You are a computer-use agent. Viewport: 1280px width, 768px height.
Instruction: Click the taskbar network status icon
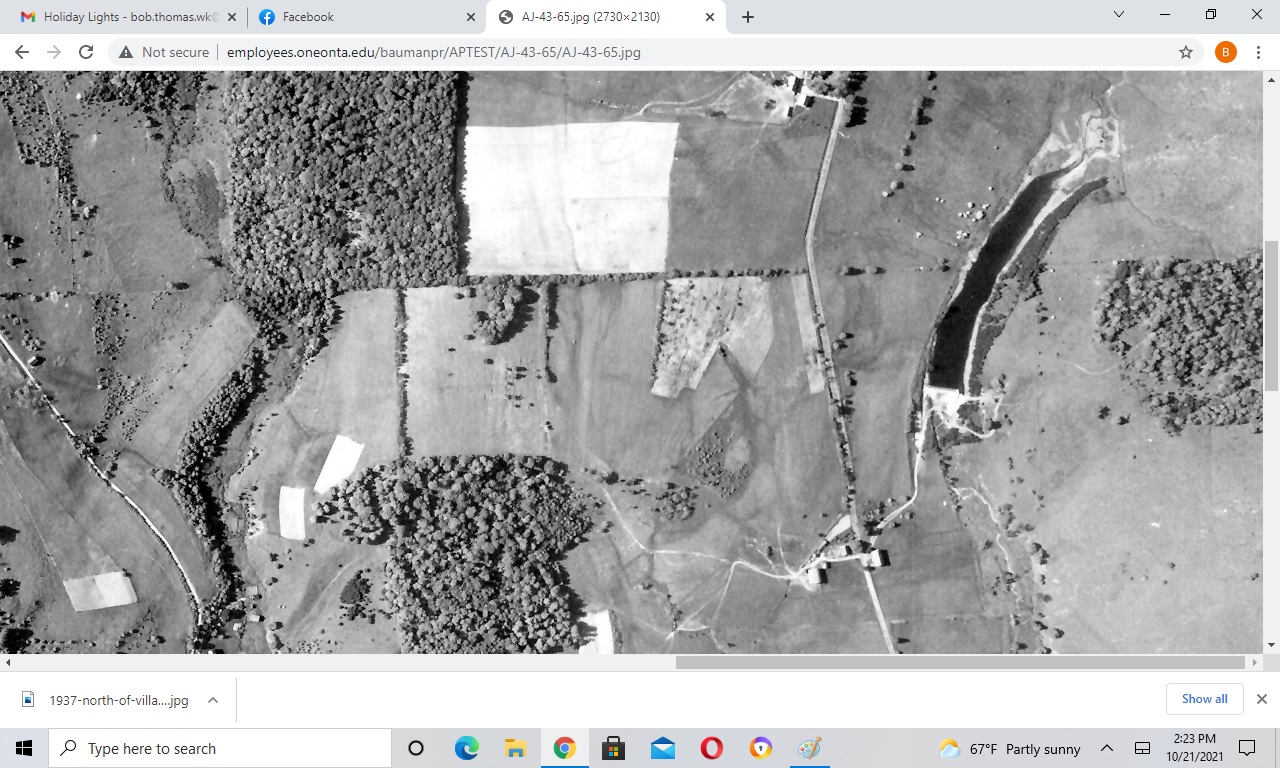pos(1142,748)
